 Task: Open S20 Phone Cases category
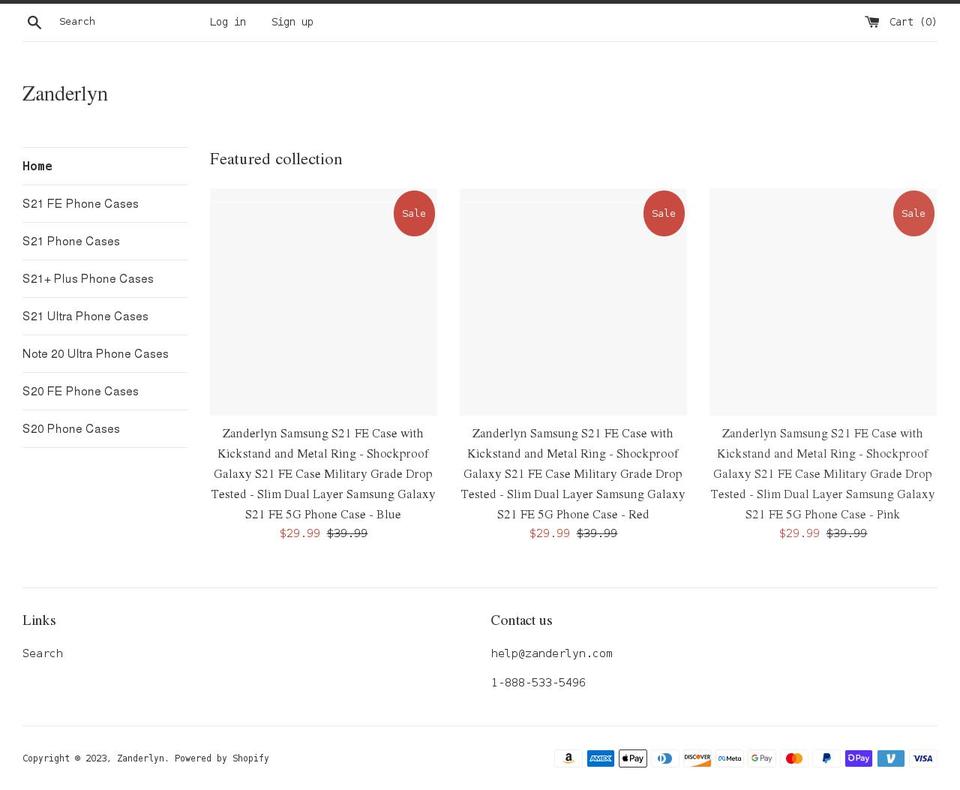tap(71, 429)
